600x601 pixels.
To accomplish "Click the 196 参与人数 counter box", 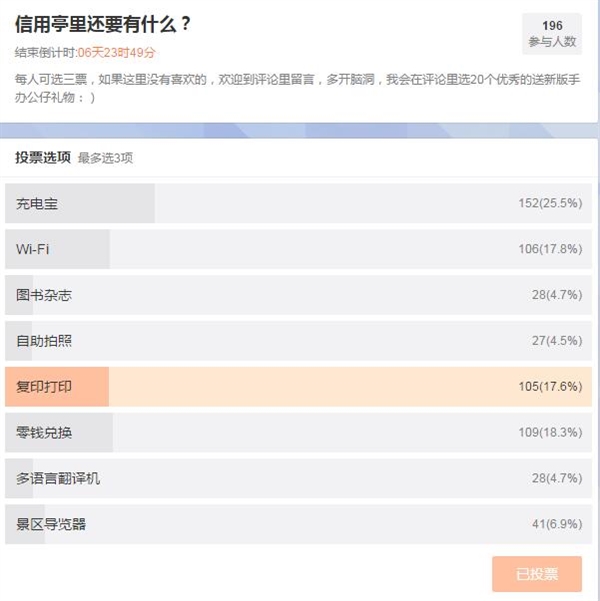I will coord(552,33).
